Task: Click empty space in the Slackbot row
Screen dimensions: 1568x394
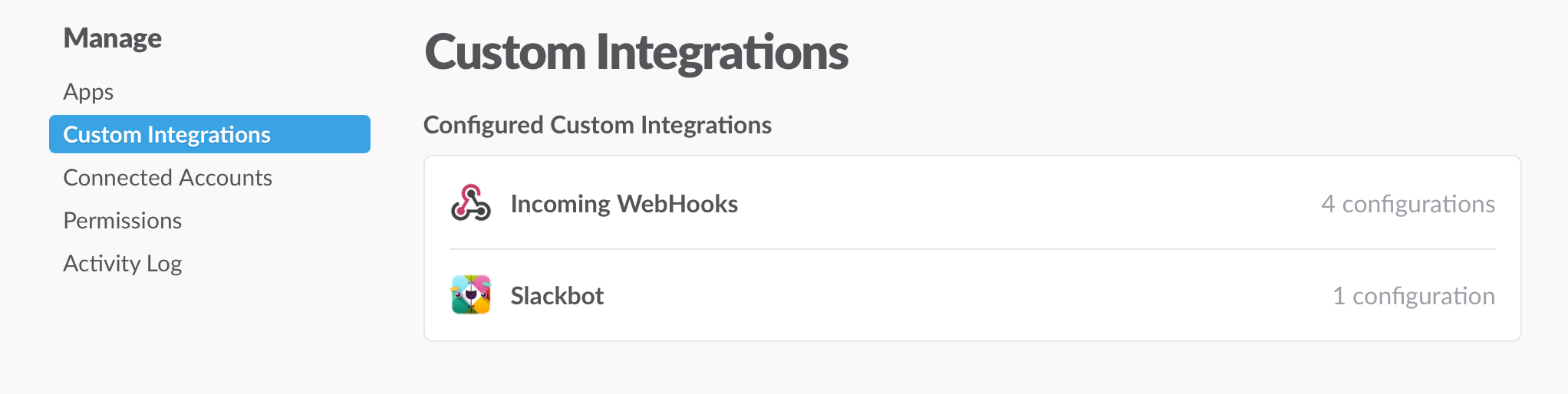Action: (x=959, y=296)
